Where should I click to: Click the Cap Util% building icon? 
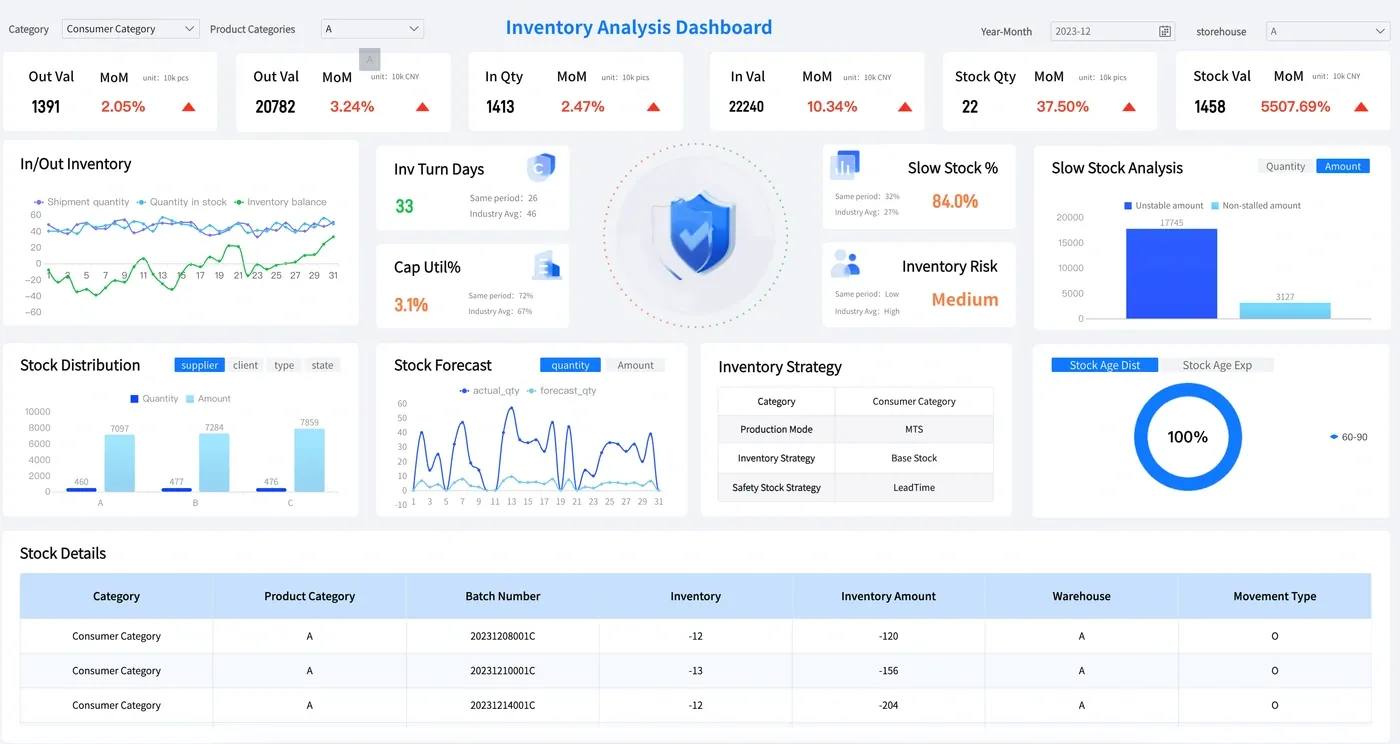[x=548, y=265]
